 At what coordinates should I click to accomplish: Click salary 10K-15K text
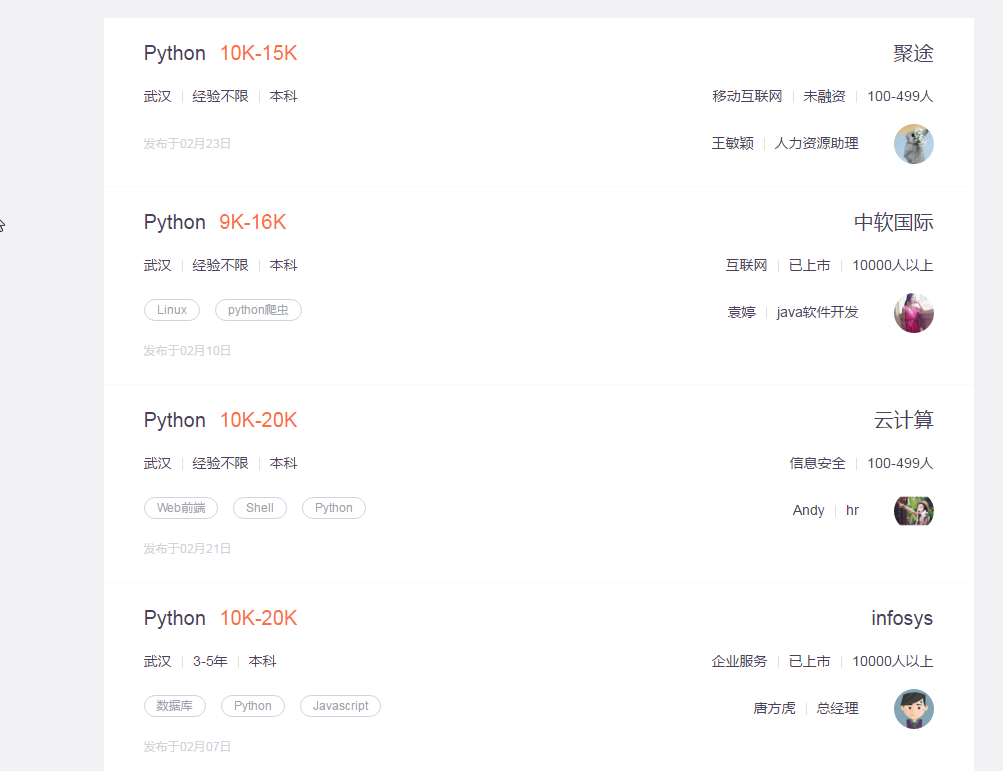[258, 53]
